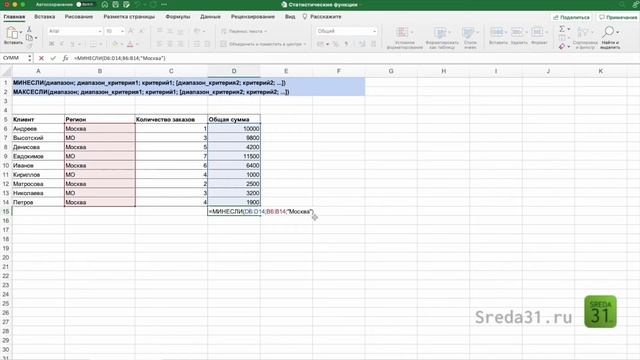
Task: Expand the Paste options arrow
Action: pyautogui.click(x=21, y=32)
